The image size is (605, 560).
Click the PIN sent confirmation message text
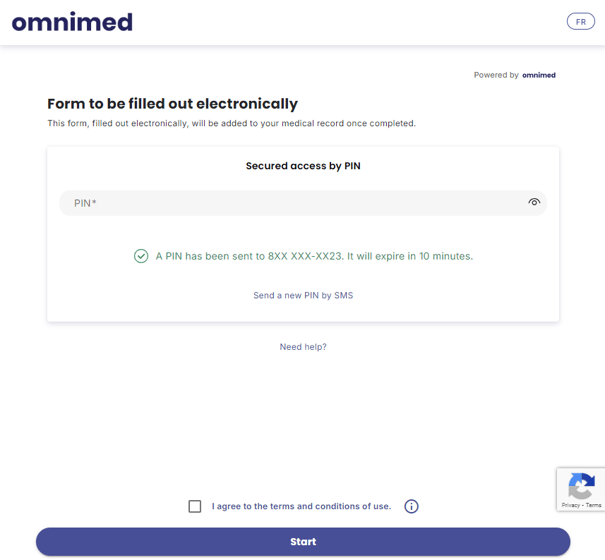tap(314, 256)
